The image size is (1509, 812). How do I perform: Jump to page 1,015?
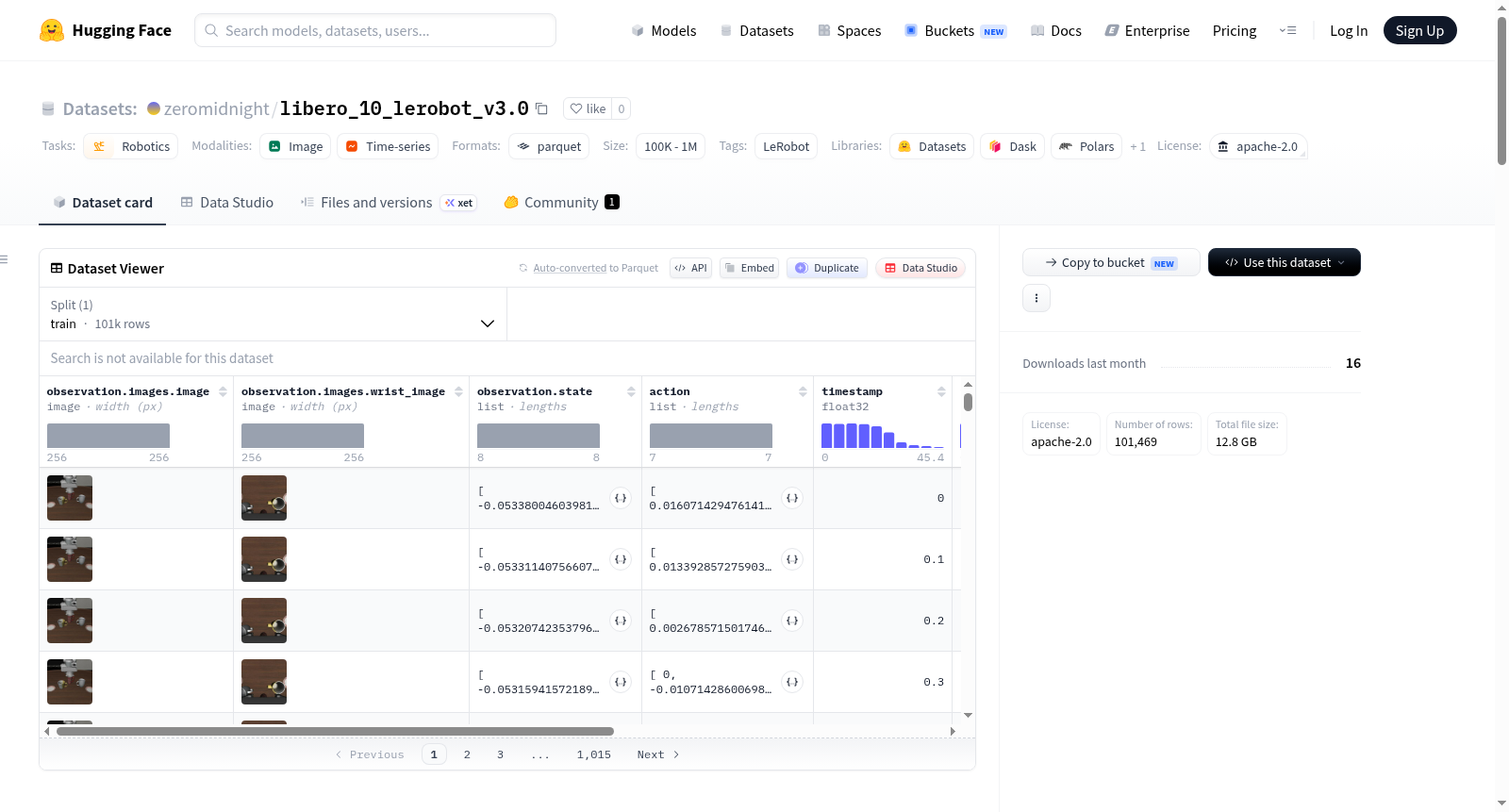594,754
